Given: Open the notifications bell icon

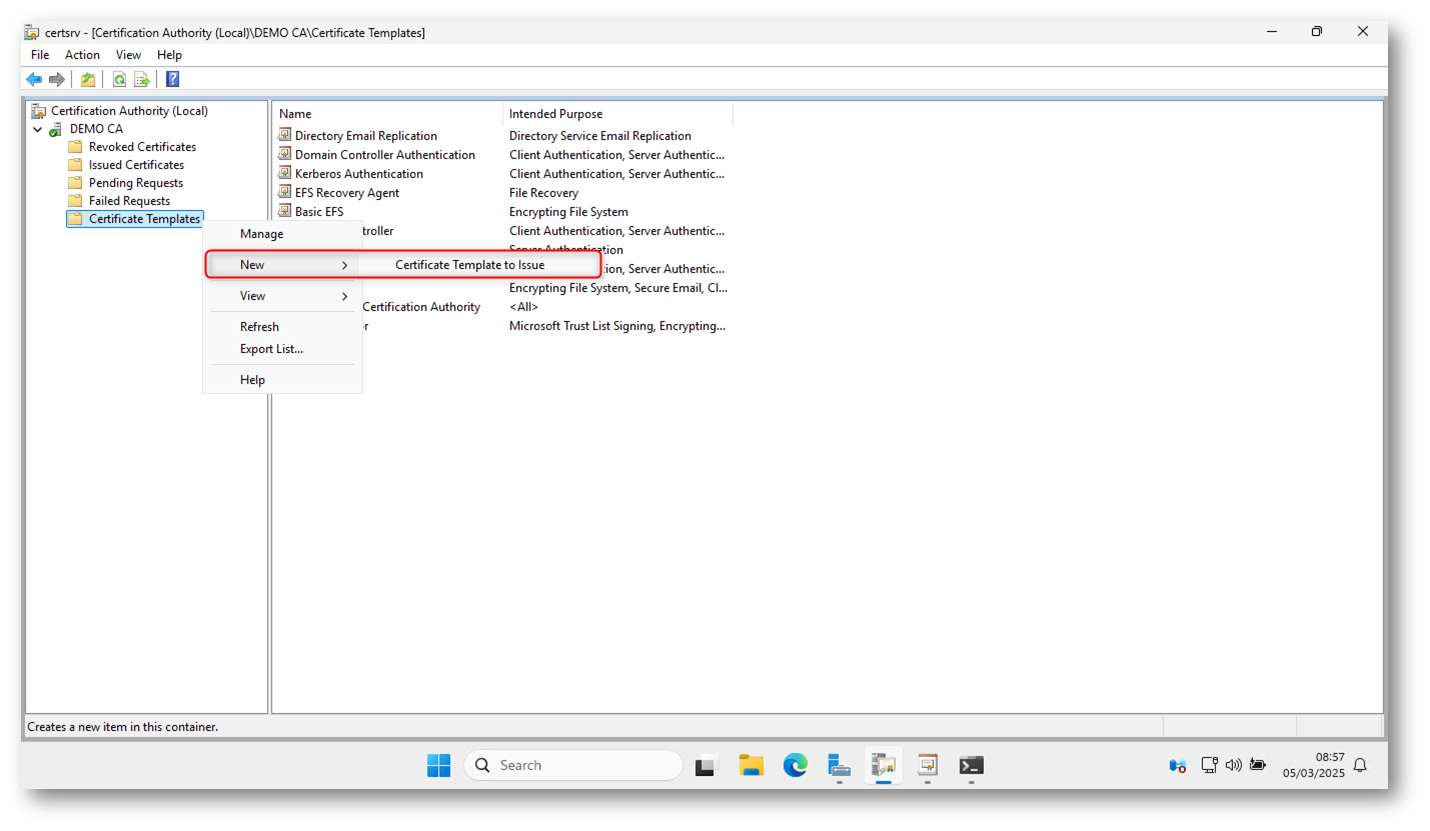Looking at the screenshot, I should tap(1360, 765).
